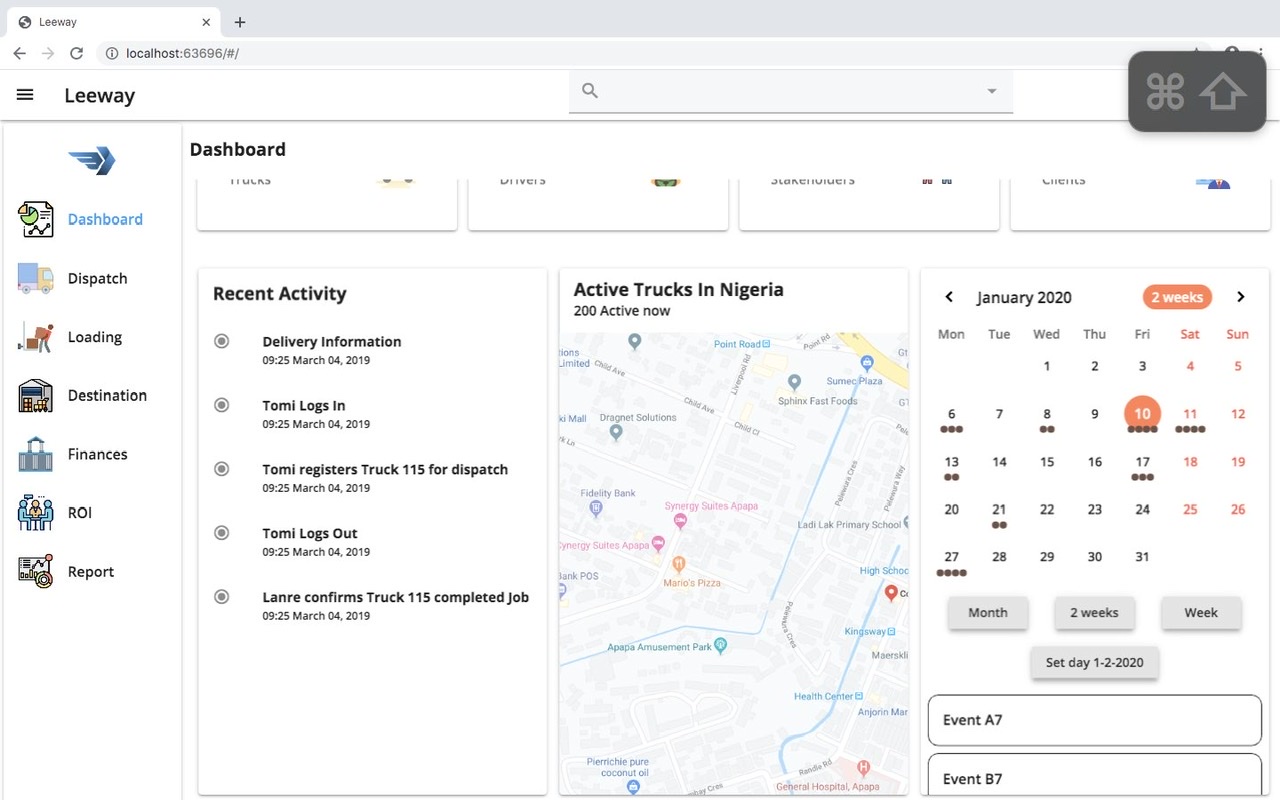Select January 21 in calendar
1280x800 pixels.
click(x=999, y=510)
